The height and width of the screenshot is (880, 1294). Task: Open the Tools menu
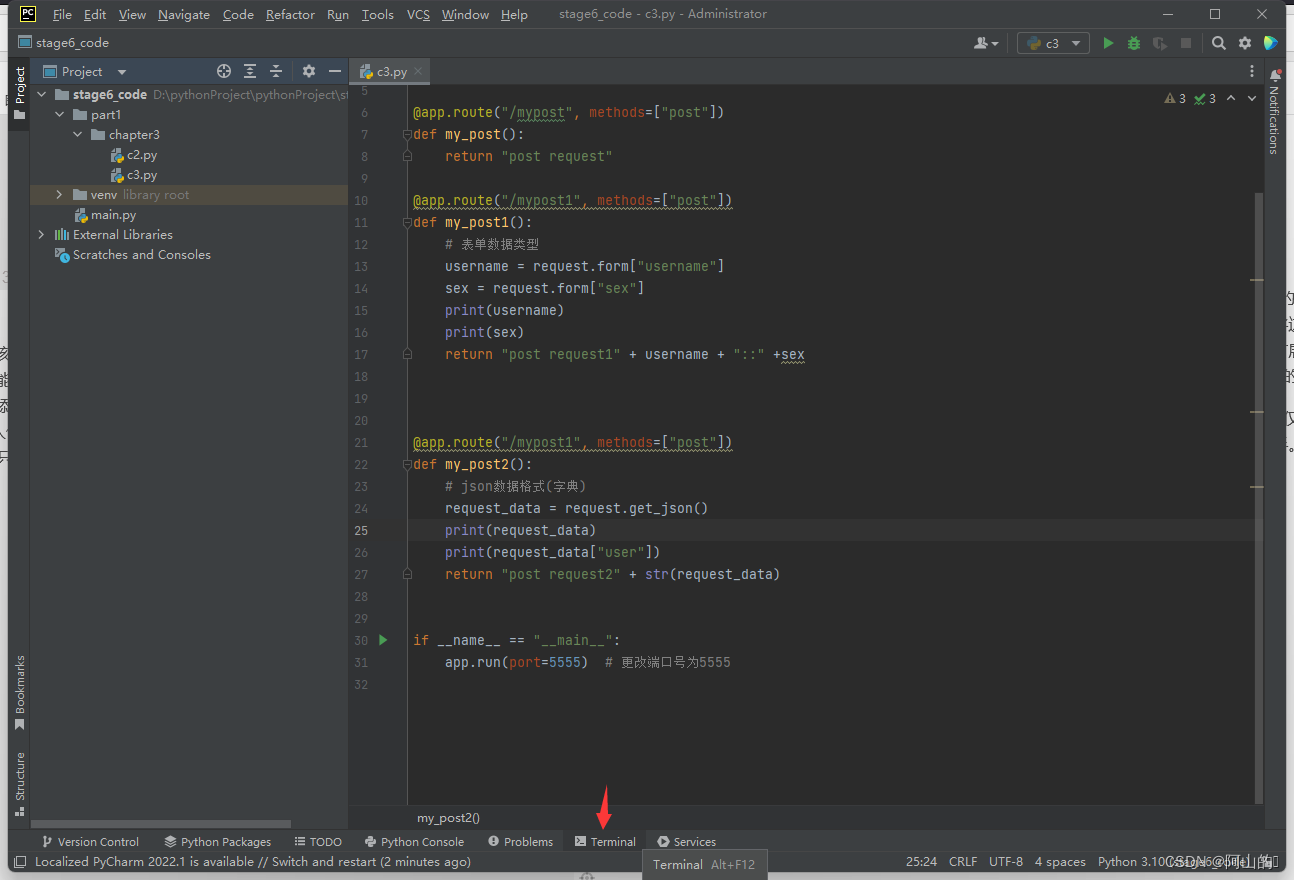[x=378, y=15]
